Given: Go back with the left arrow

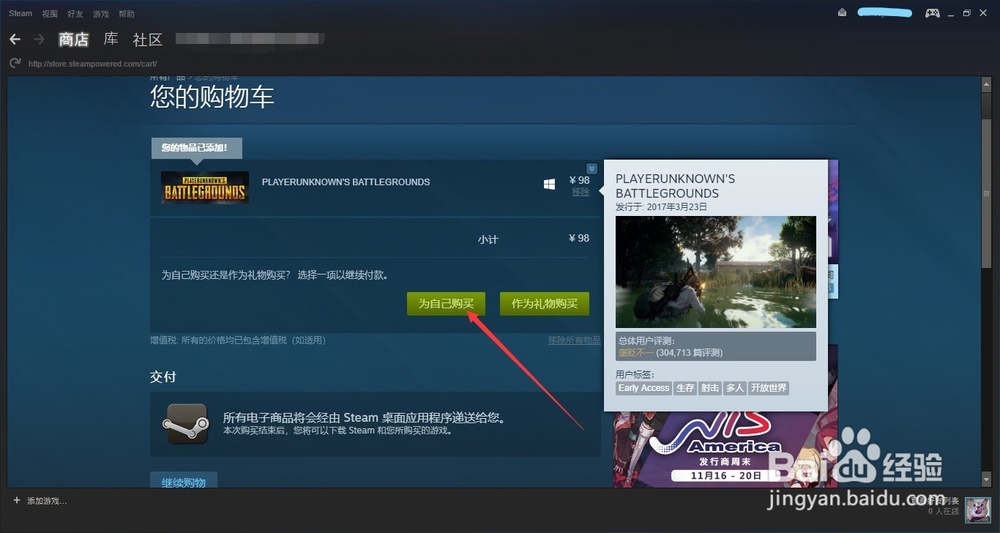Looking at the screenshot, I should (x=15, y=40).
